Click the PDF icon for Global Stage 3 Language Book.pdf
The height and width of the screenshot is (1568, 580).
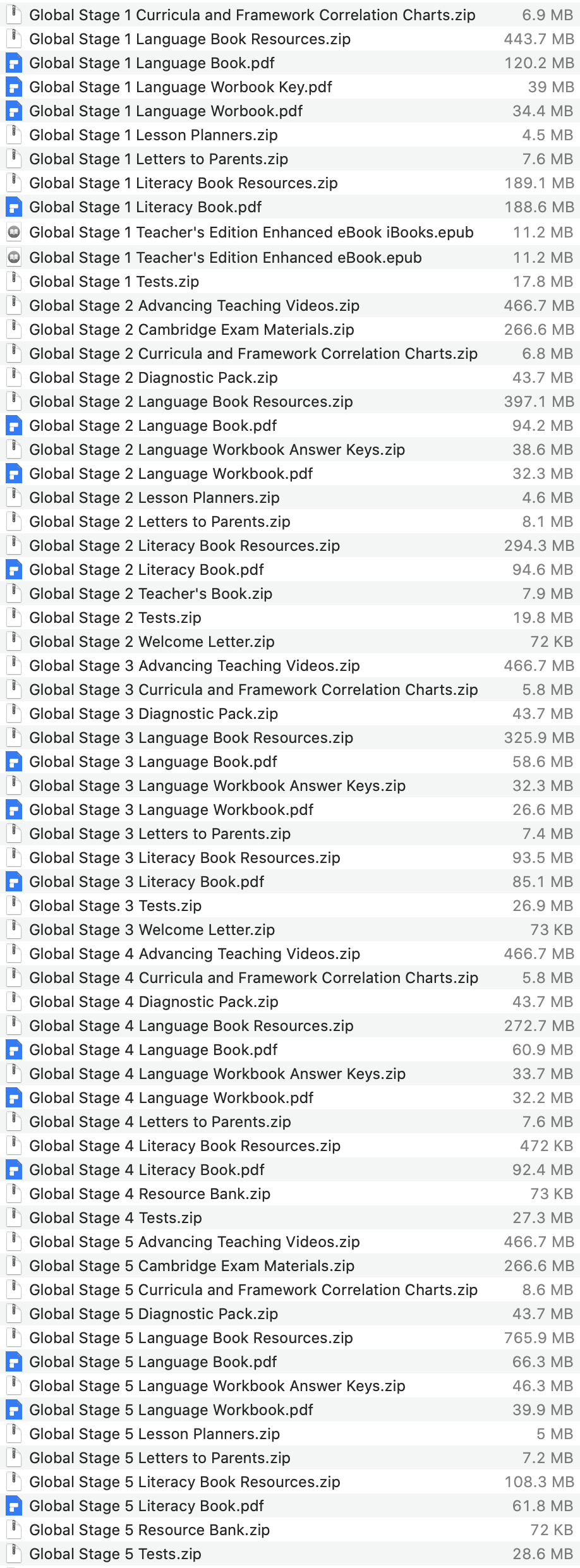tap(13, 762)
